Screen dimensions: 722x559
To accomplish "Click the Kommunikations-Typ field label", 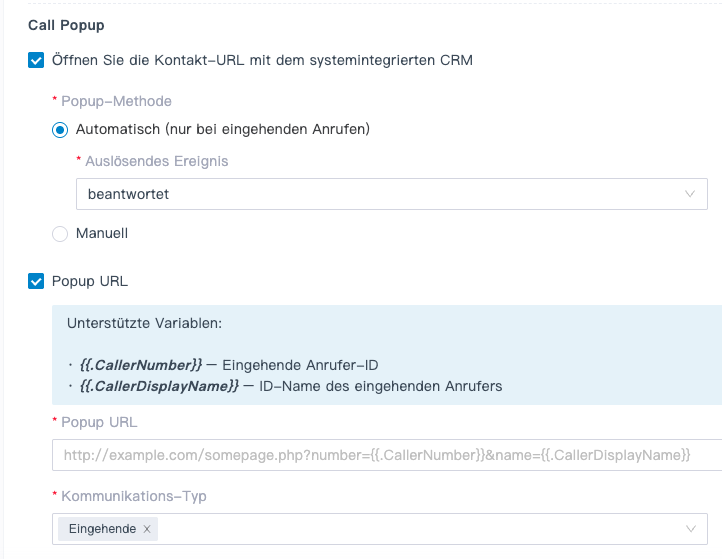I will (x=133, y=496).
